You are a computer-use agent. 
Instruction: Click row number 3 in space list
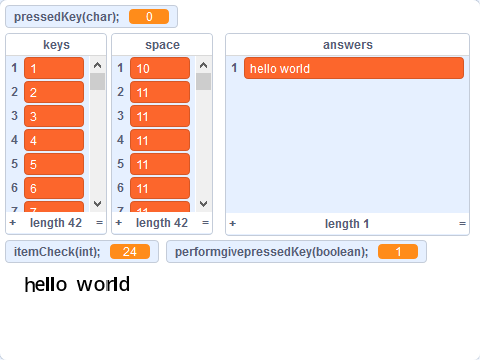point(120,116)
